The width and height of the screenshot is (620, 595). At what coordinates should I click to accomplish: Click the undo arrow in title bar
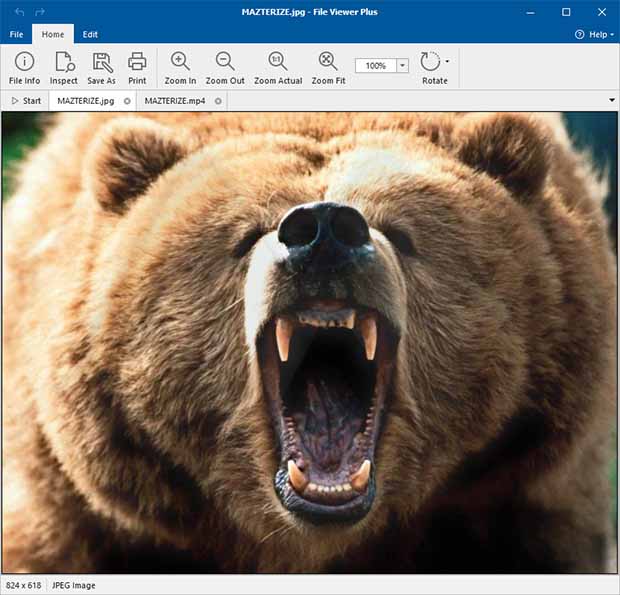point(19,12)
